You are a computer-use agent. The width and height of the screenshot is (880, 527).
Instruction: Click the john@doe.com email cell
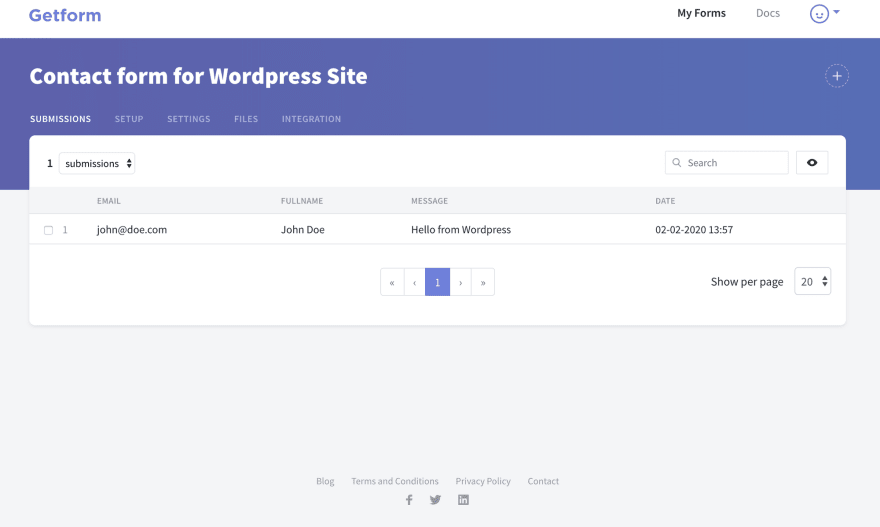pyautogui.click(x=132, y=230)
